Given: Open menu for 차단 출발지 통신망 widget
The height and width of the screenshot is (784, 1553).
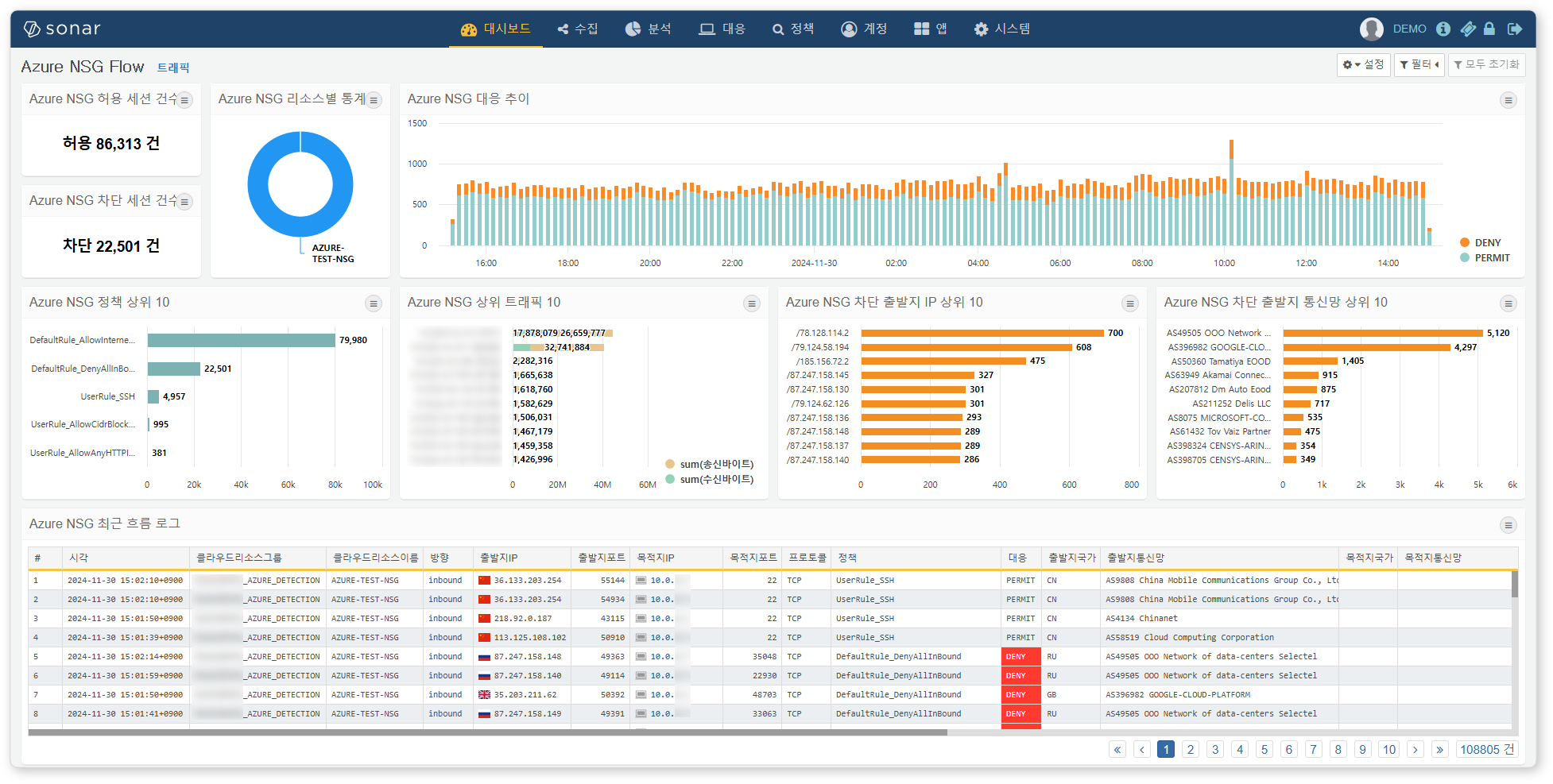Looking at the screenshot, I should pos(1508,303).
